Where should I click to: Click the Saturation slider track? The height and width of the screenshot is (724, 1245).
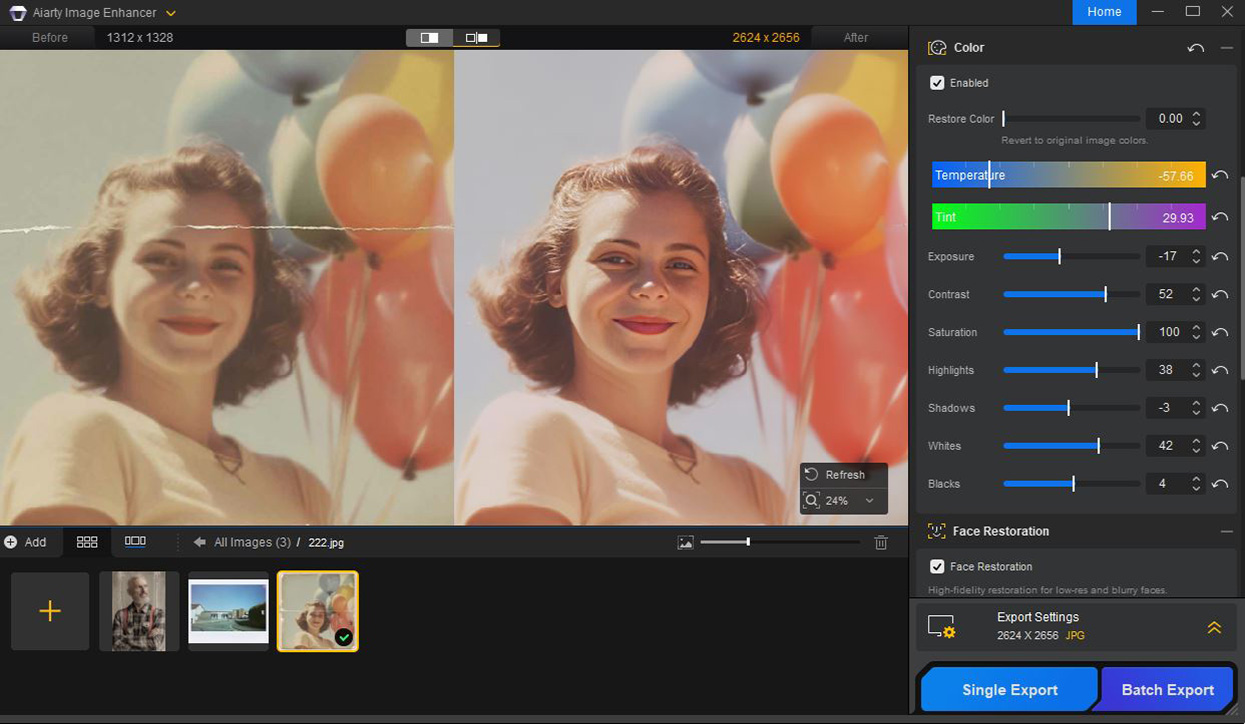coord(1071,332)
